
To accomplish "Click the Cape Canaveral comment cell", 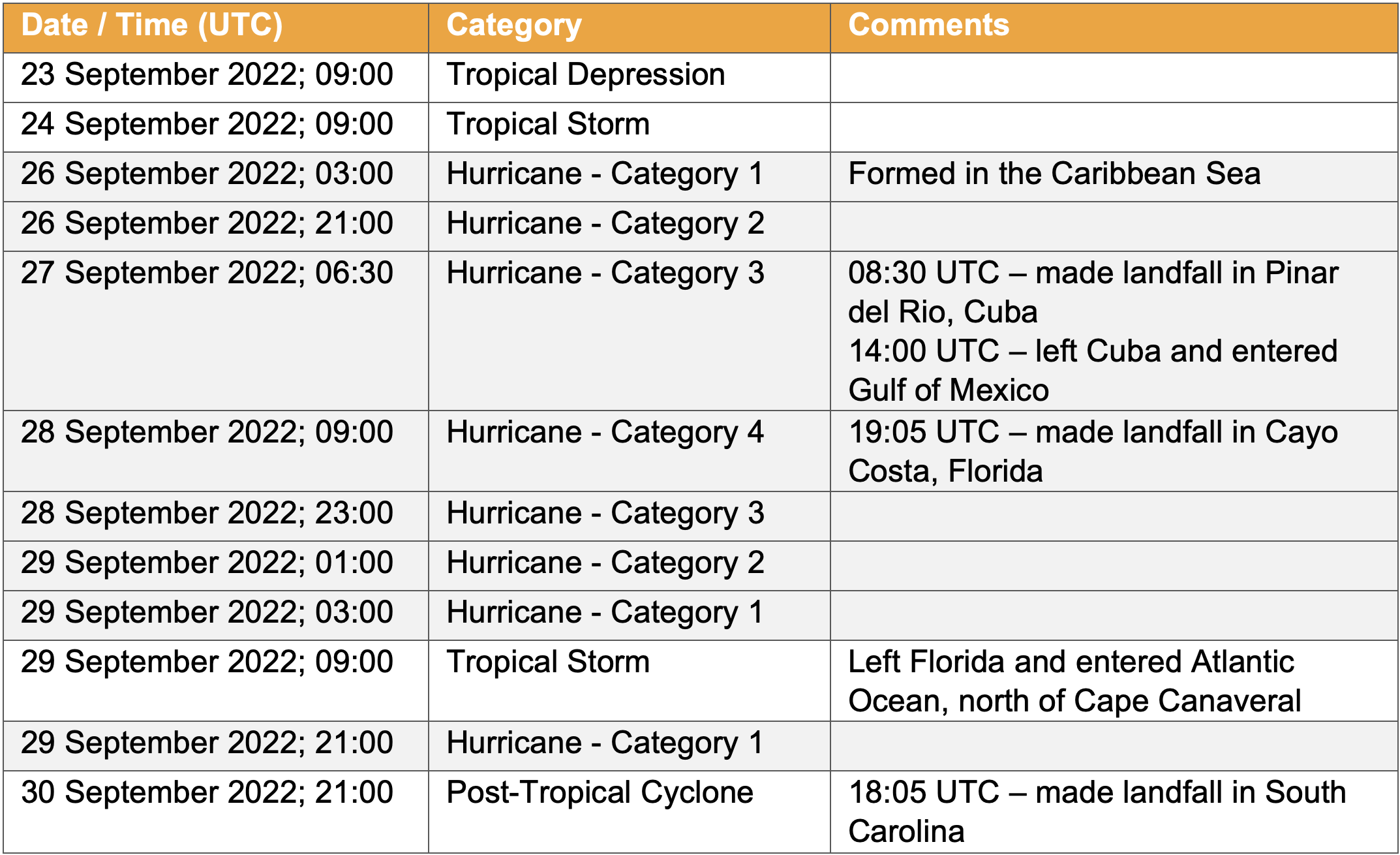I will [x=1074, y=681].
